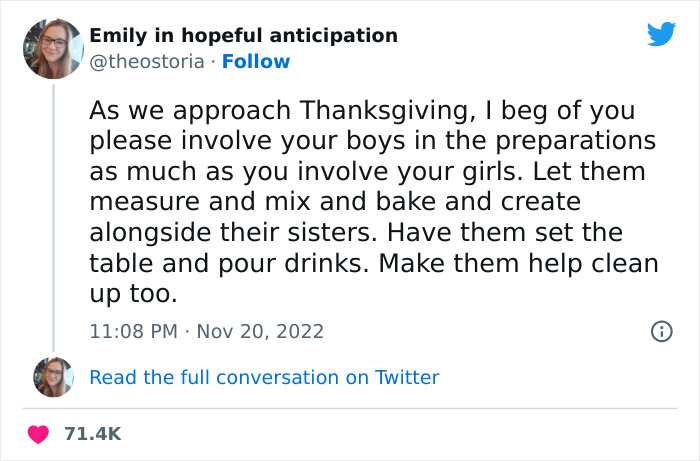Click small avatar beside the conversation link

pyautogui.click(x=52, y=377)
